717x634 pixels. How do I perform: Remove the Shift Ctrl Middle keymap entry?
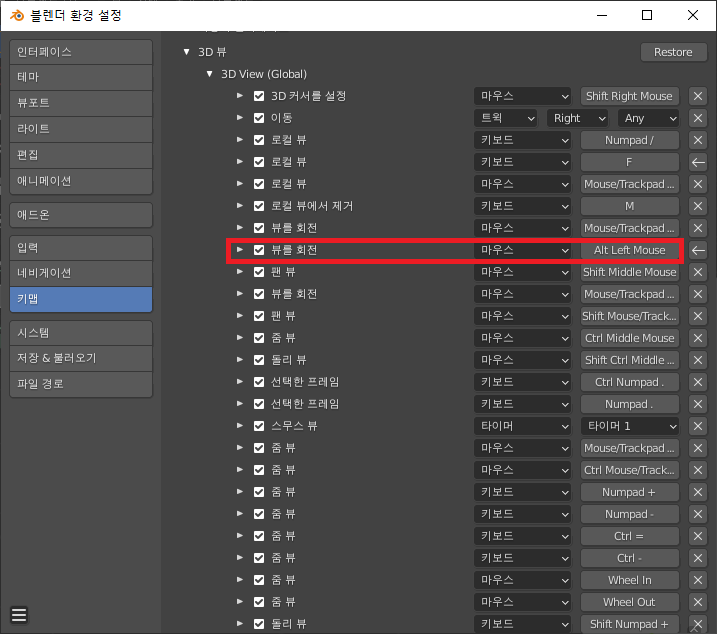(698, 360)
